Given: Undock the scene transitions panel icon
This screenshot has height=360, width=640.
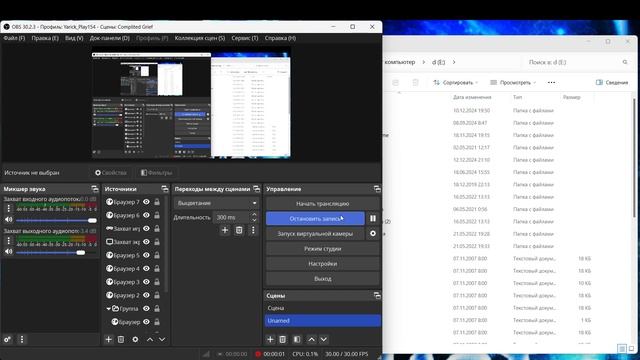Looking at the screenshot, I should coord(256,189).
